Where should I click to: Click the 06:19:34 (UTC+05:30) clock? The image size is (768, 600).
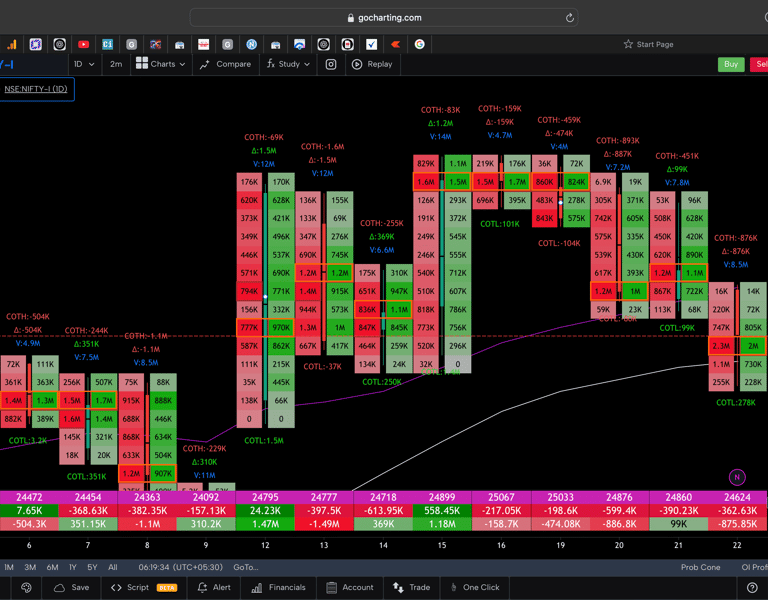tap(180, 567)
